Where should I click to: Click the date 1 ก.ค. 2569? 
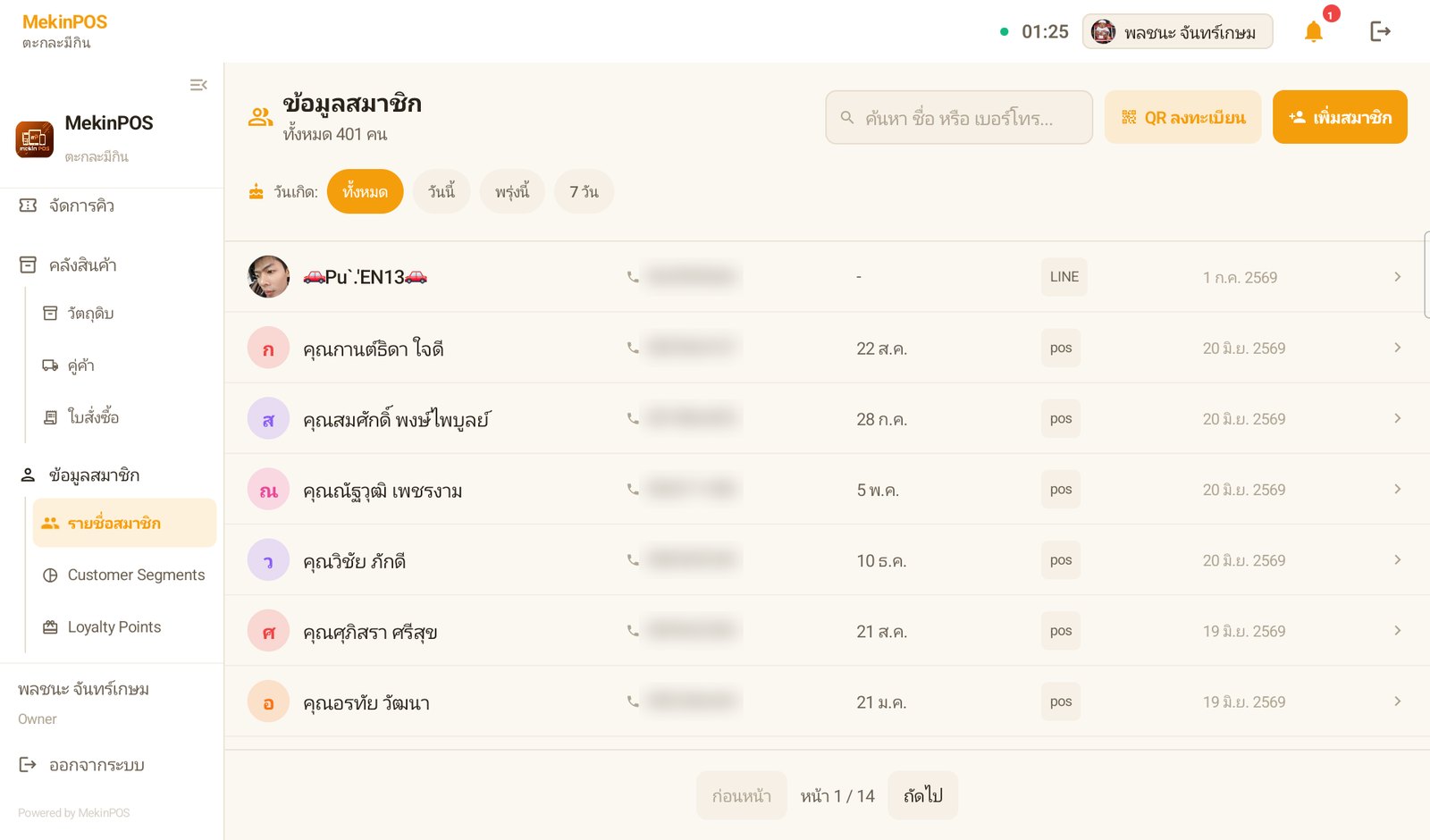point(1240,277)
